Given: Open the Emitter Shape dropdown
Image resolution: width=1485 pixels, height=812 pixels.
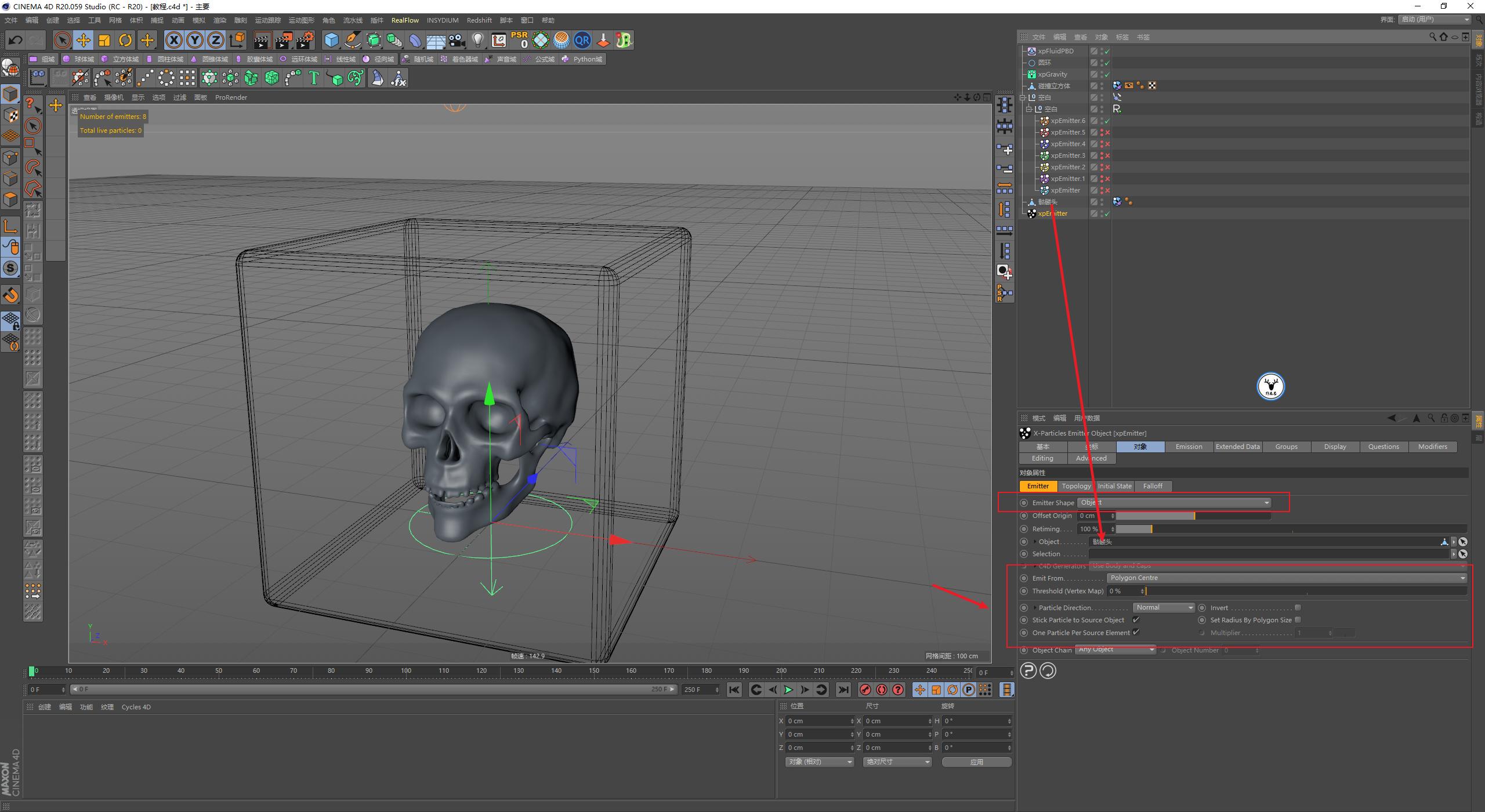Looking at the screenshot, I should [1173, 502].
